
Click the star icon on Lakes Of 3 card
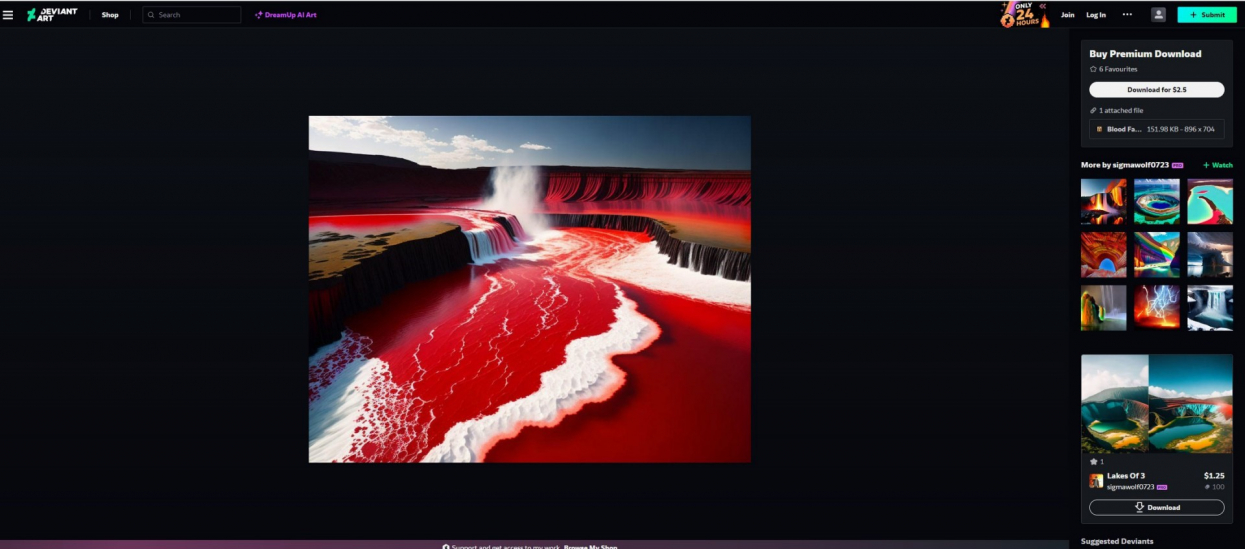(1093, 462)
